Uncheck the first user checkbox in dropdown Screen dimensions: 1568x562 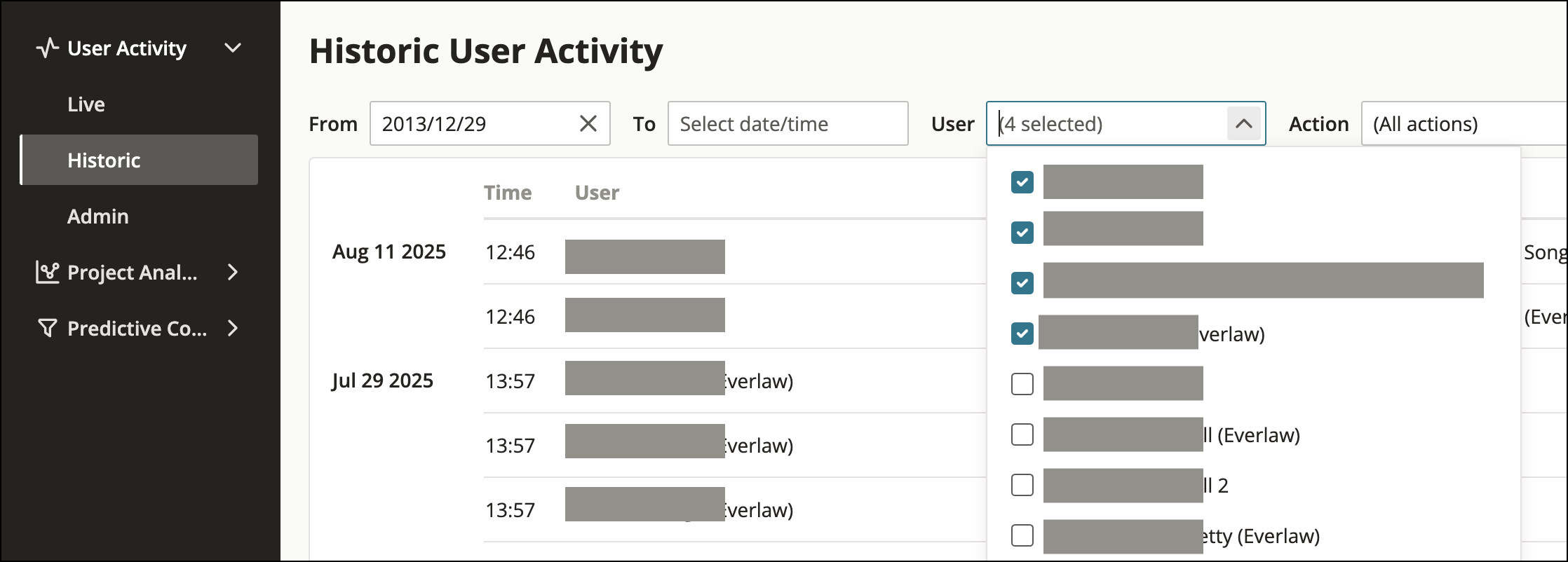(1022, 182)
